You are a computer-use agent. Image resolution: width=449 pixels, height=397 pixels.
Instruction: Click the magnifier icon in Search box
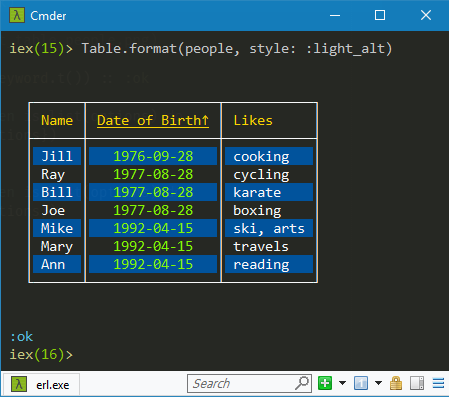(x=302, y=383)
